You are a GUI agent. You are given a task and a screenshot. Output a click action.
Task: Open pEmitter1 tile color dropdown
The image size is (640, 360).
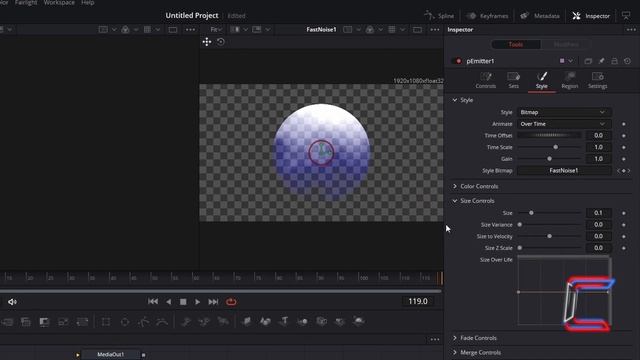[x=566, y=61]
